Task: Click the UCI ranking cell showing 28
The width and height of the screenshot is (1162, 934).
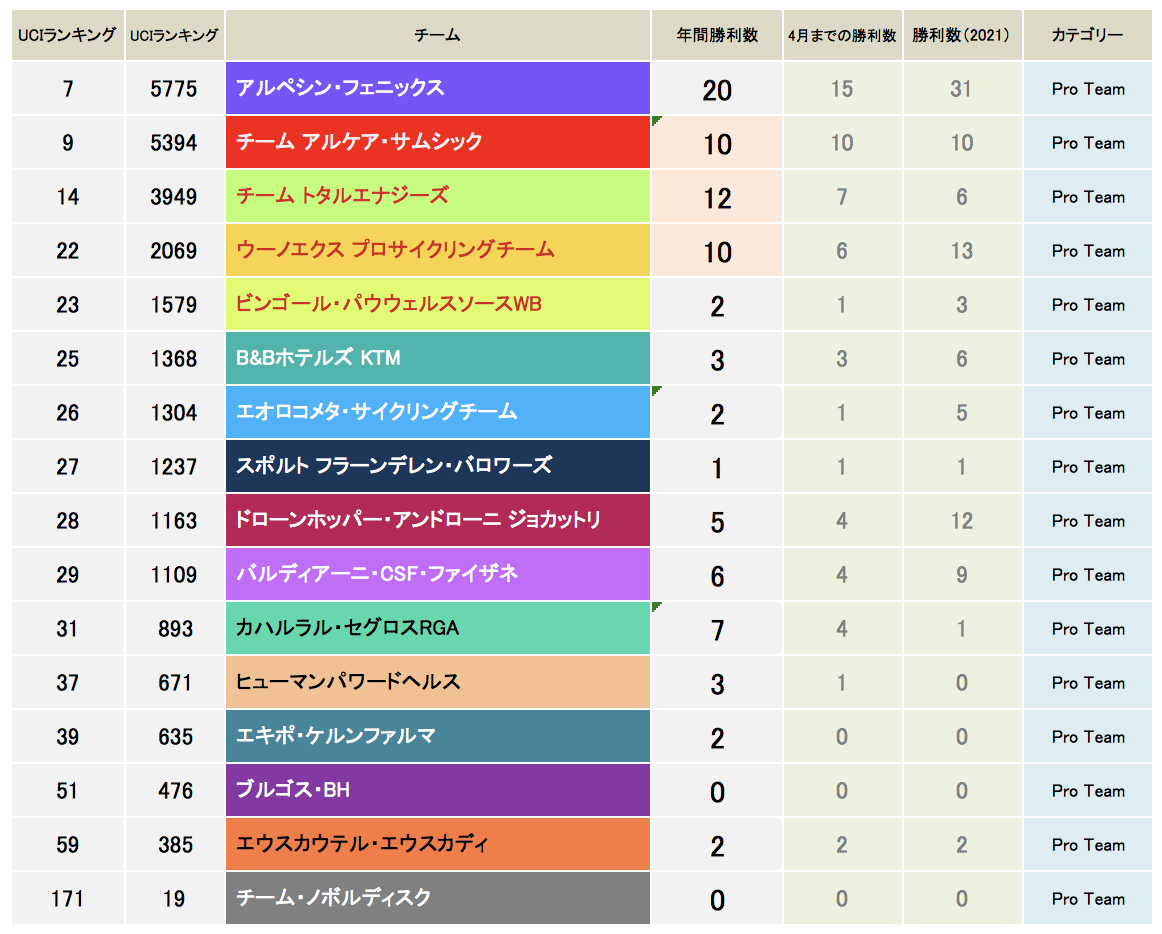Action: pyautogui.click(x=67, y=522)
